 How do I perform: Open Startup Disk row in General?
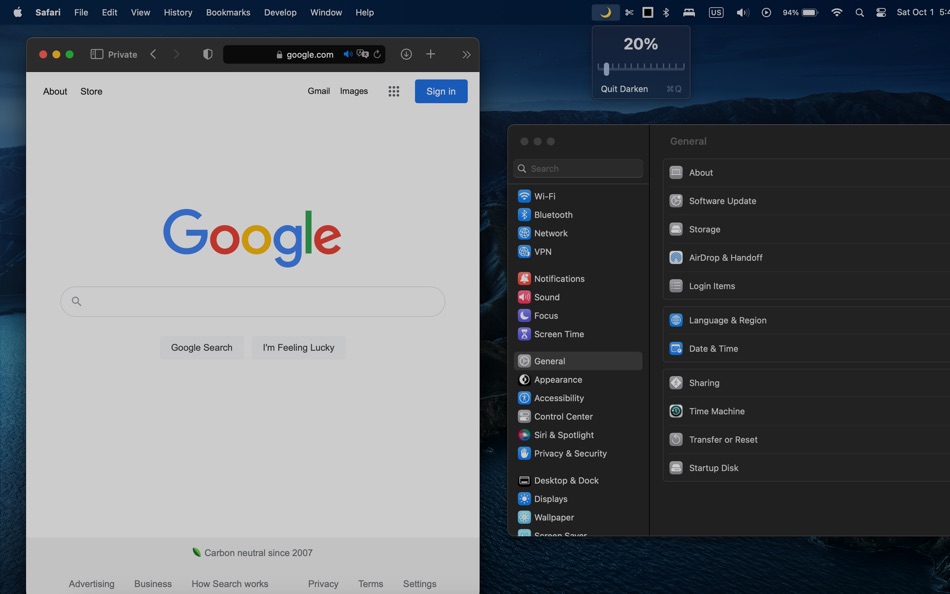tap(806, 468)
